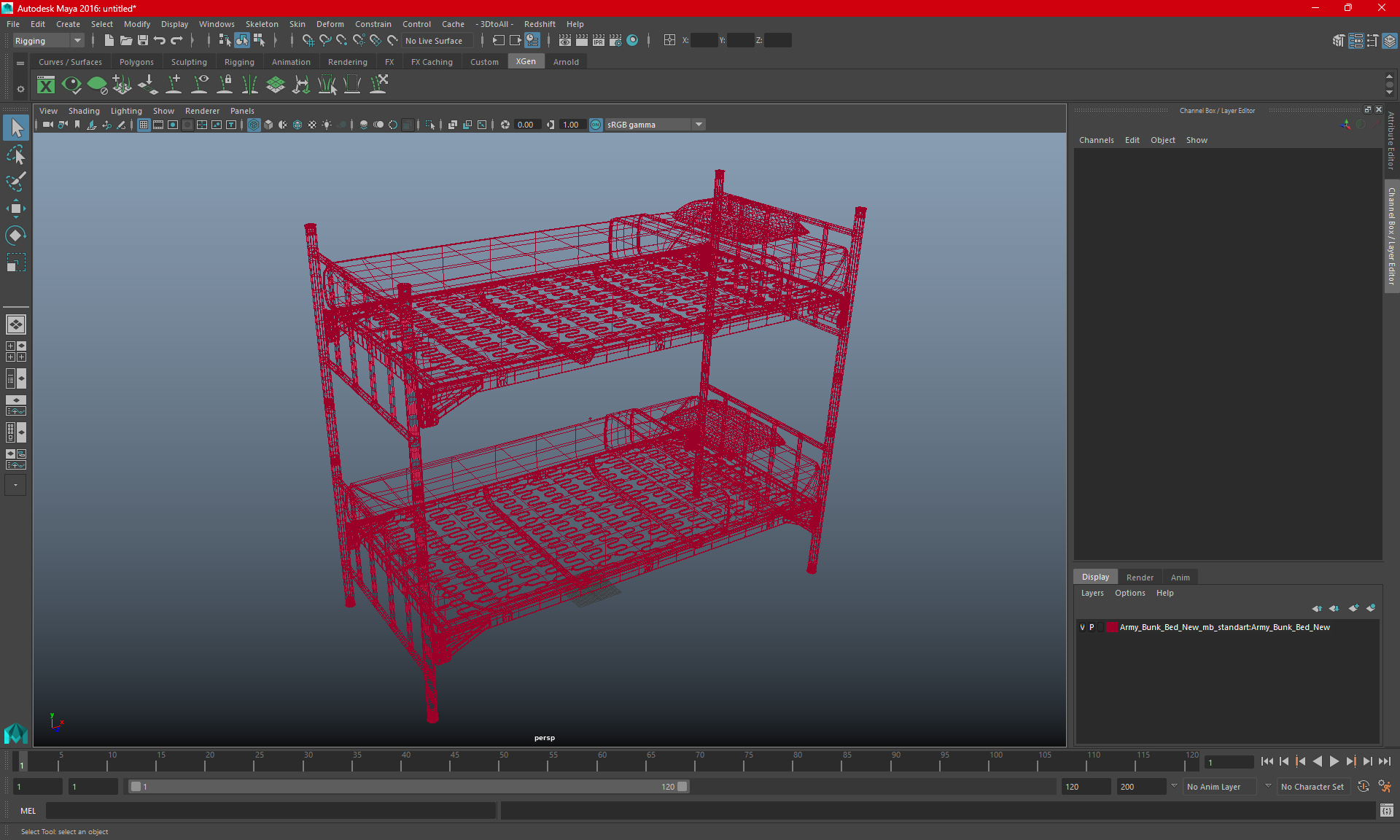Open the sRGB gamma color profile dropdown
Viewport: 1400px width, 840px height.
pyautogui.click(x=700, y=123)
